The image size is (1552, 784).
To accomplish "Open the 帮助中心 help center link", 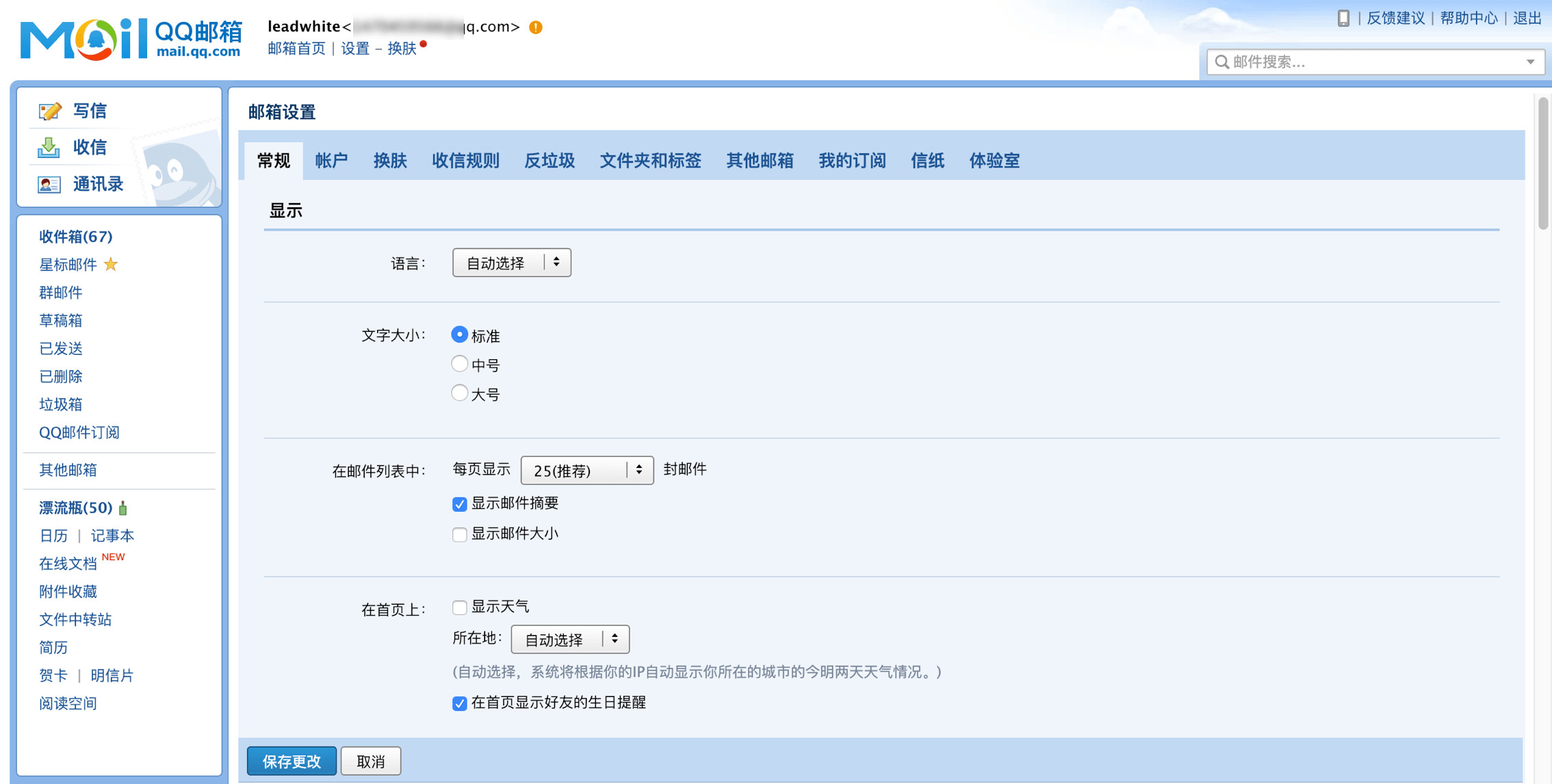I will coord(1468,18).
